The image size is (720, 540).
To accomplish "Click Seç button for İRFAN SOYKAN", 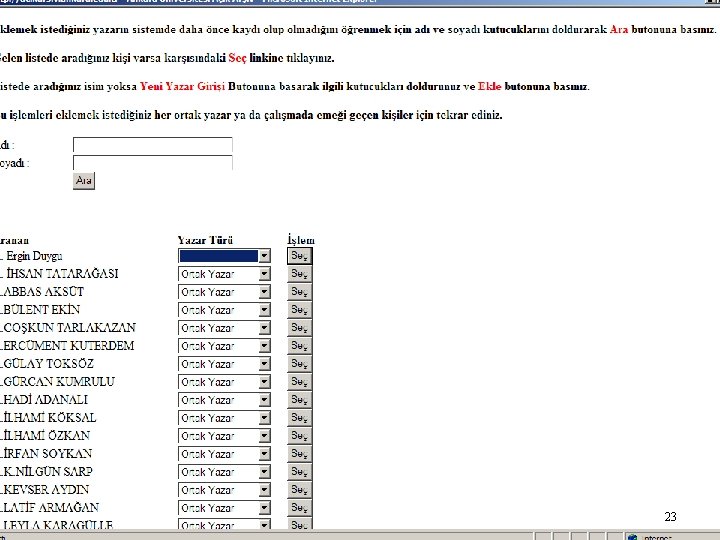I will (299, 454).
